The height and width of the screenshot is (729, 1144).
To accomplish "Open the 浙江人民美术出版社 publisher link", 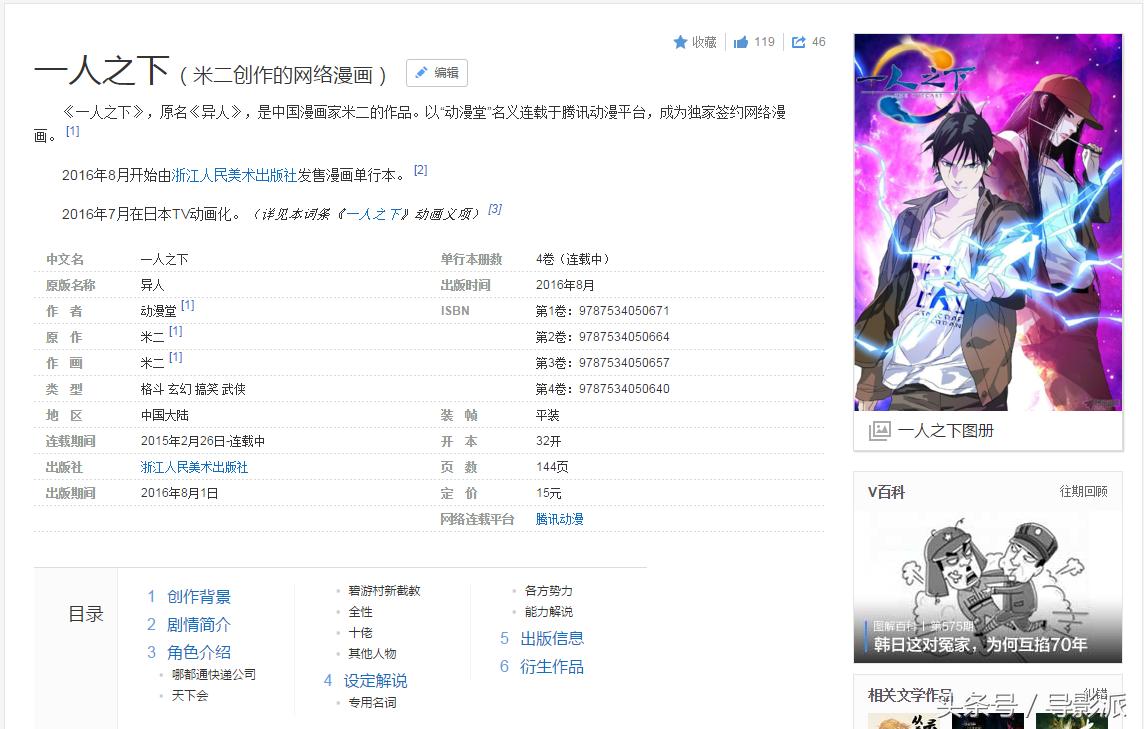I will [x=195, y=466].
